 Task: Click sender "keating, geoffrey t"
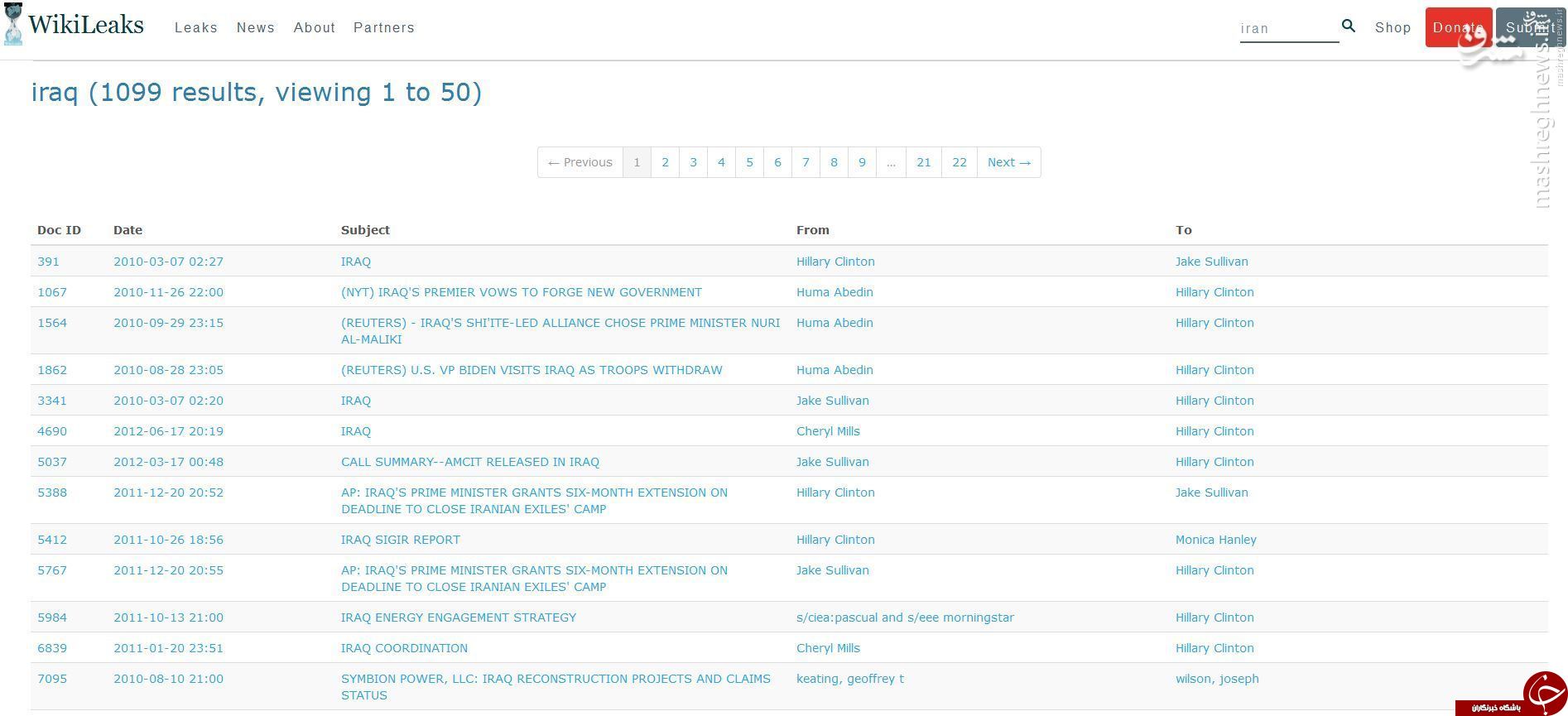click(x=850, y=679)
